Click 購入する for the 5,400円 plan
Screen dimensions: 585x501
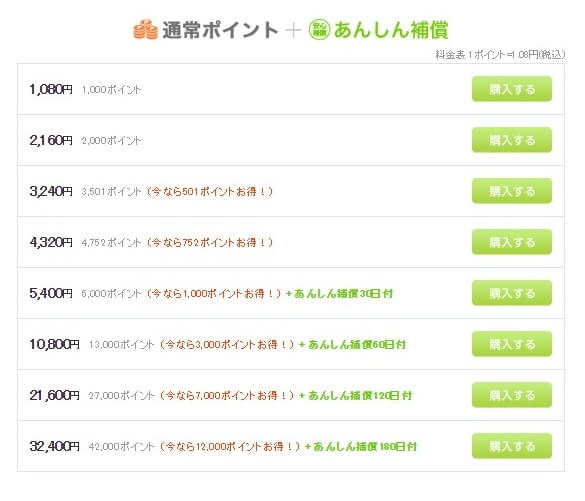click(x=512, y=293)
